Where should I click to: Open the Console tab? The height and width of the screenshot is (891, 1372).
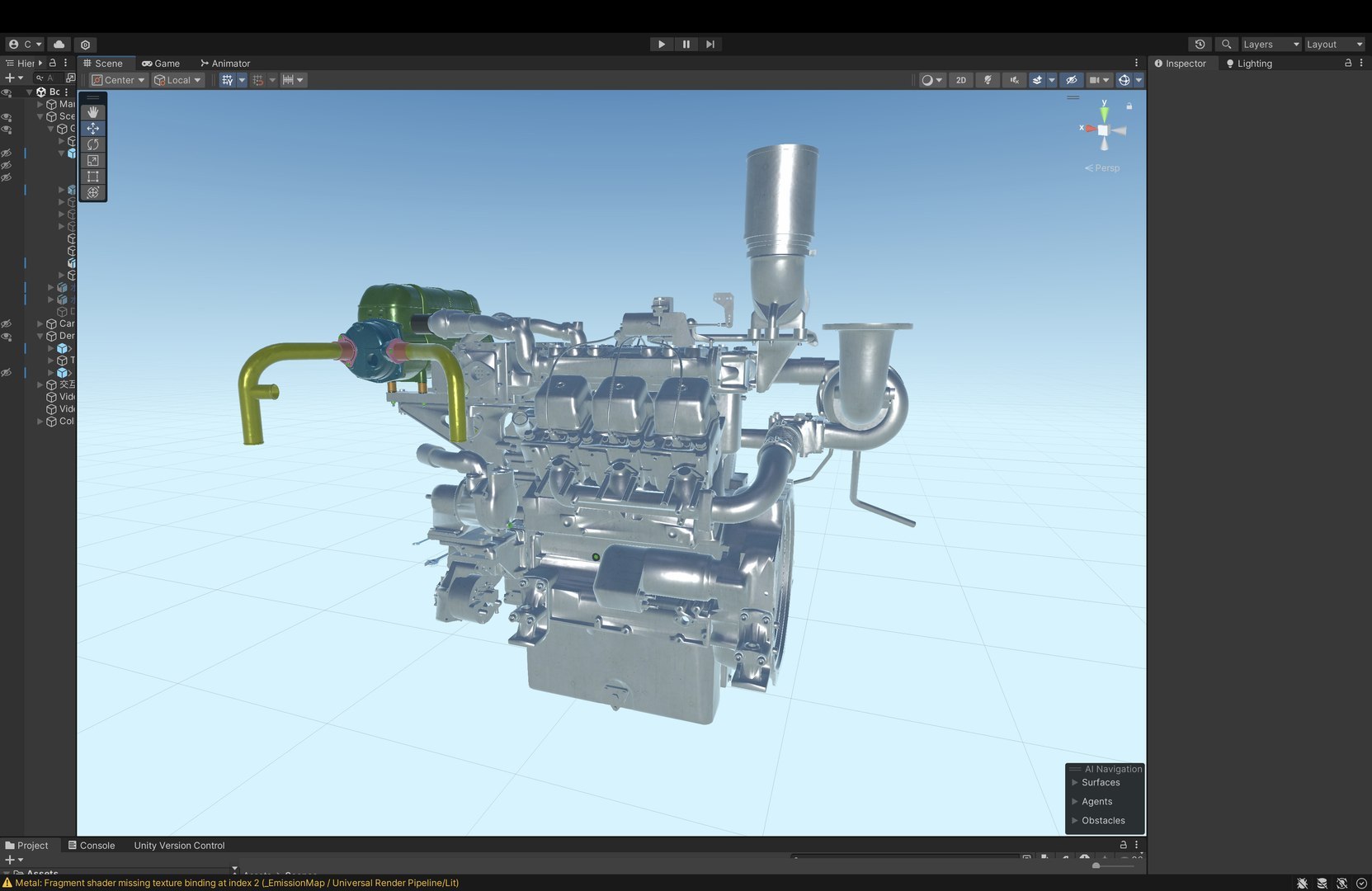point(92,846)
